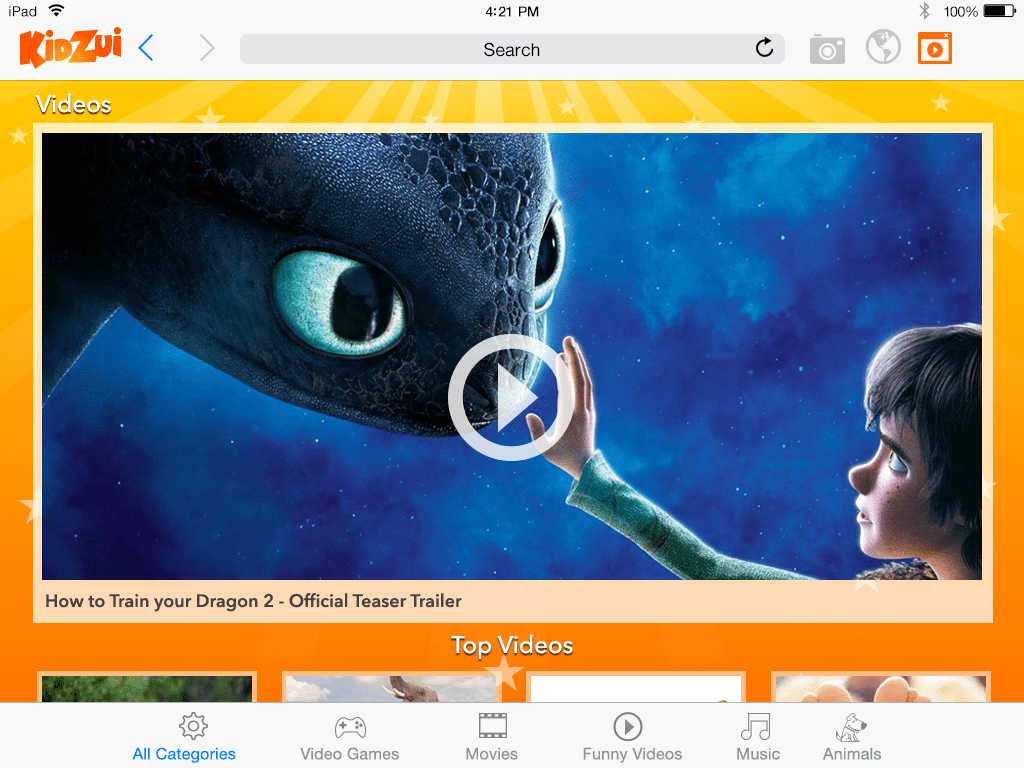Image resolution: width=1024 pixels, height=768 pixels.
Task: Open Movies using the film reel icon
Action: click(x=491, y=726)
